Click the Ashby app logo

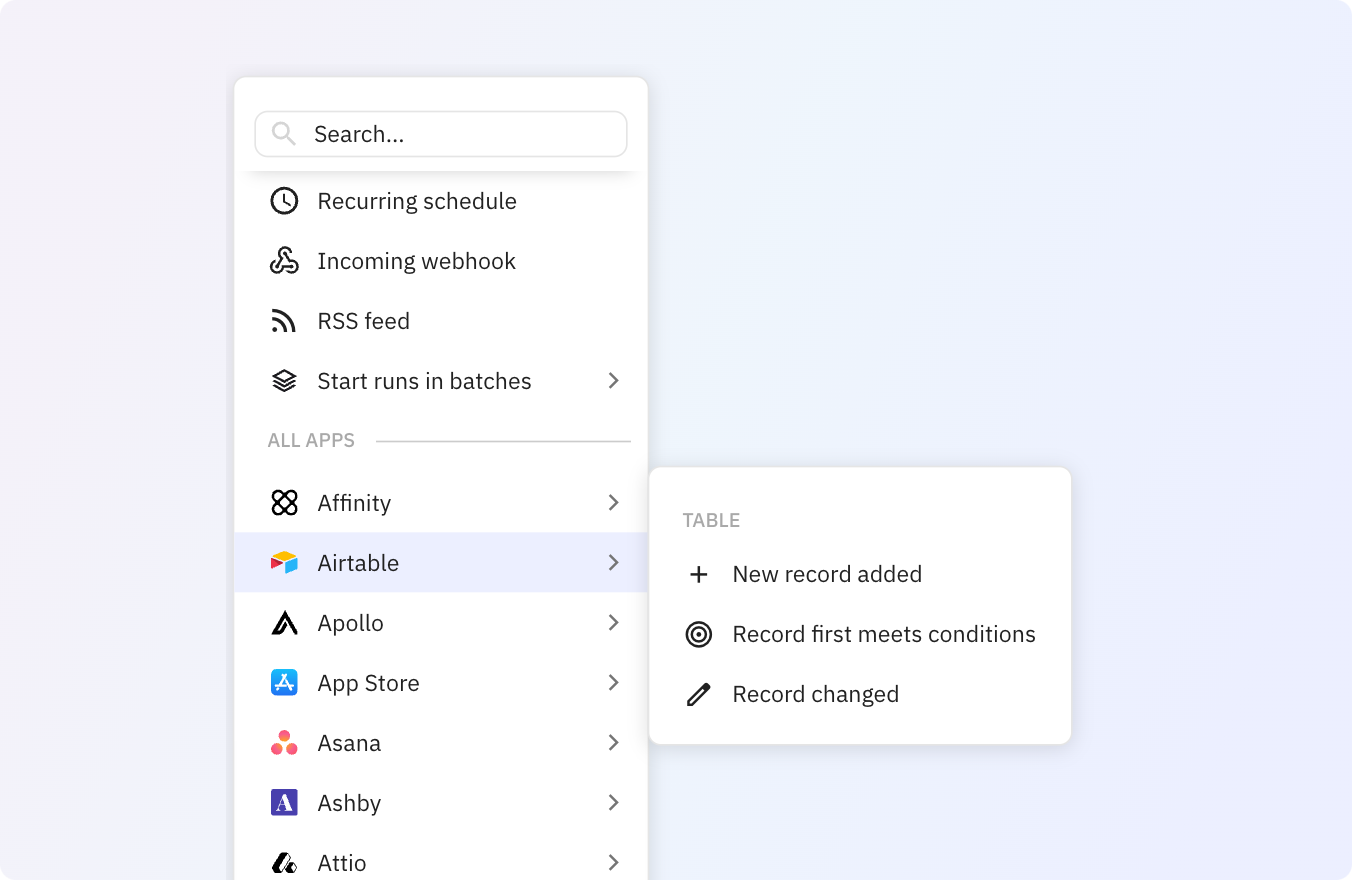pyautogui.click(x=284, y=803)
